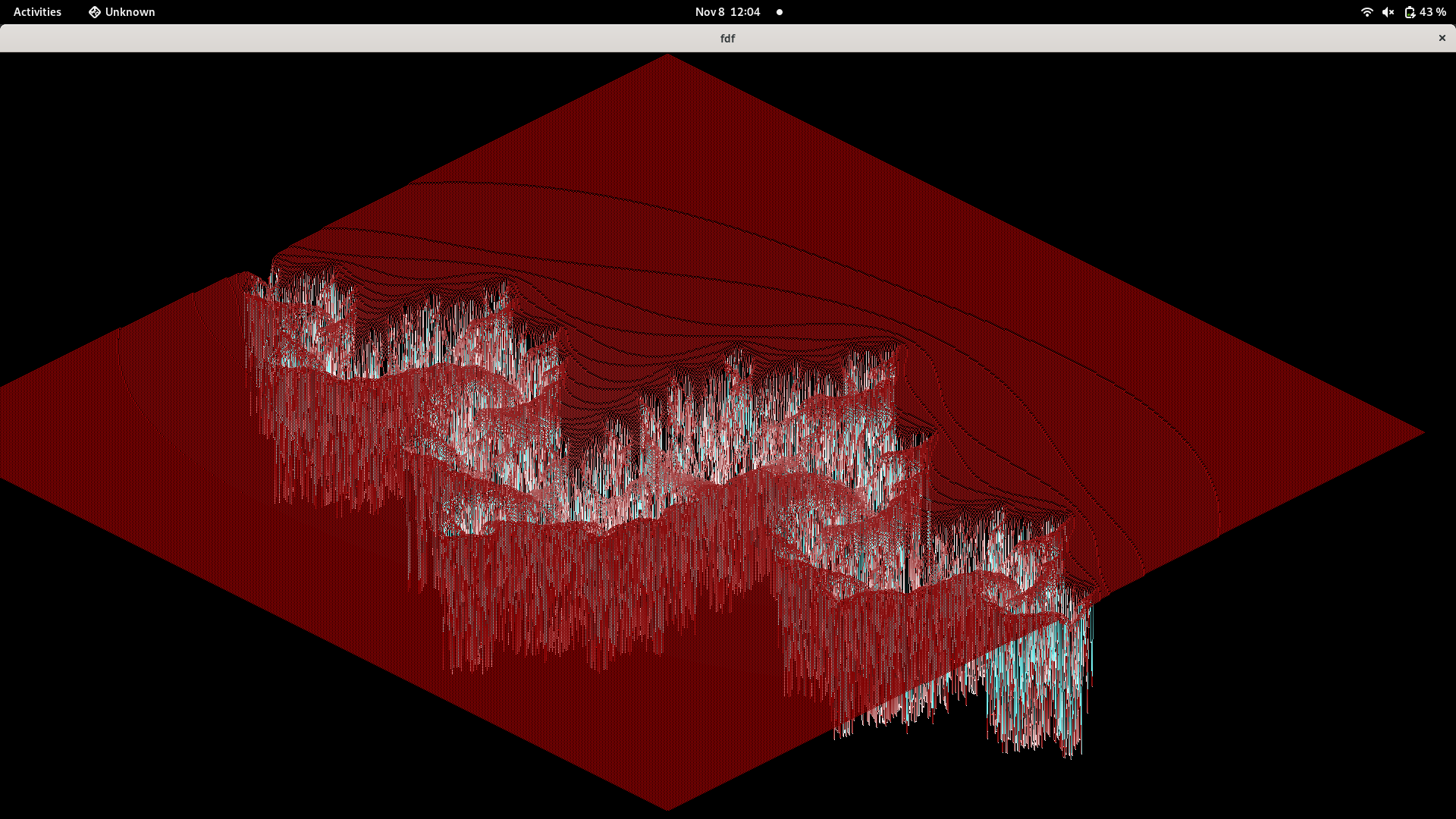Click the fdf window title text
This screenshot has height=819, width=1456.
point(727,38)
